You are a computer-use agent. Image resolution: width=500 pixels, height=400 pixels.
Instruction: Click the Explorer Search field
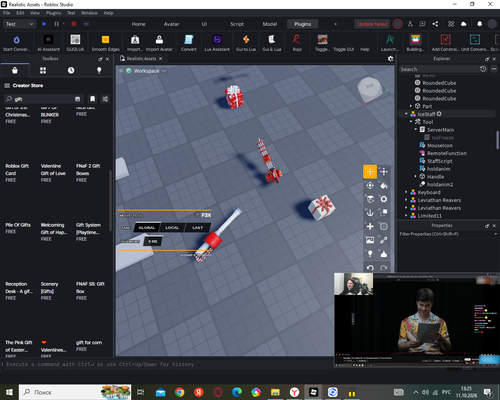tap(439, 69)
